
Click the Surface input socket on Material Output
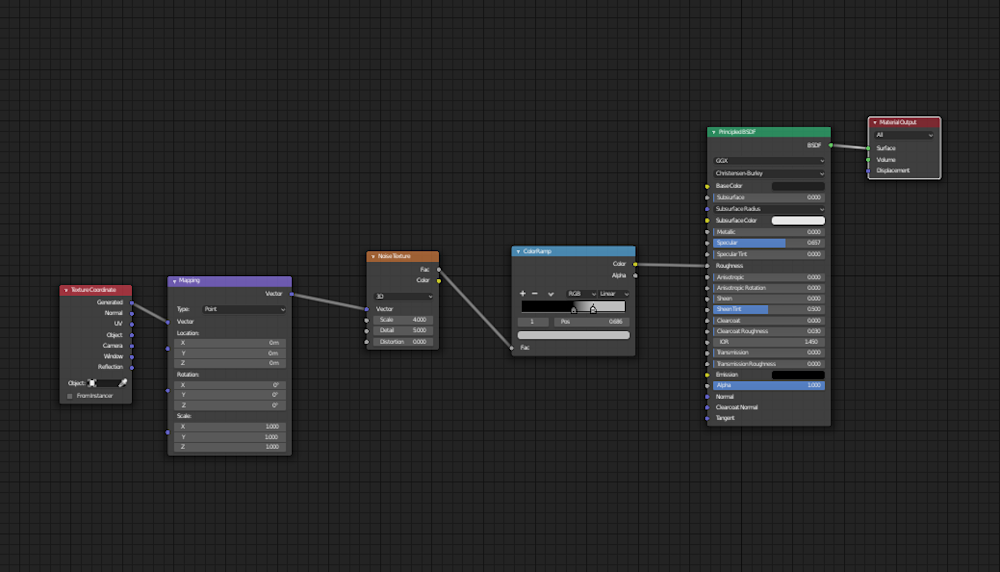868,148
